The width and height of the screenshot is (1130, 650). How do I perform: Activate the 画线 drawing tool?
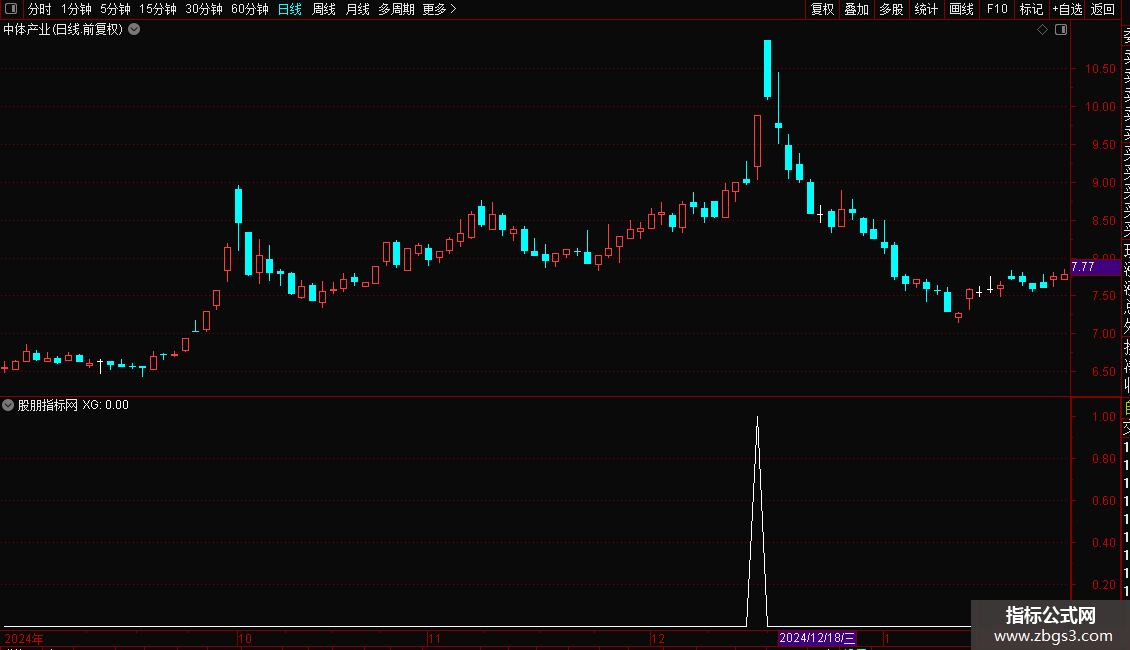[961, 9]
